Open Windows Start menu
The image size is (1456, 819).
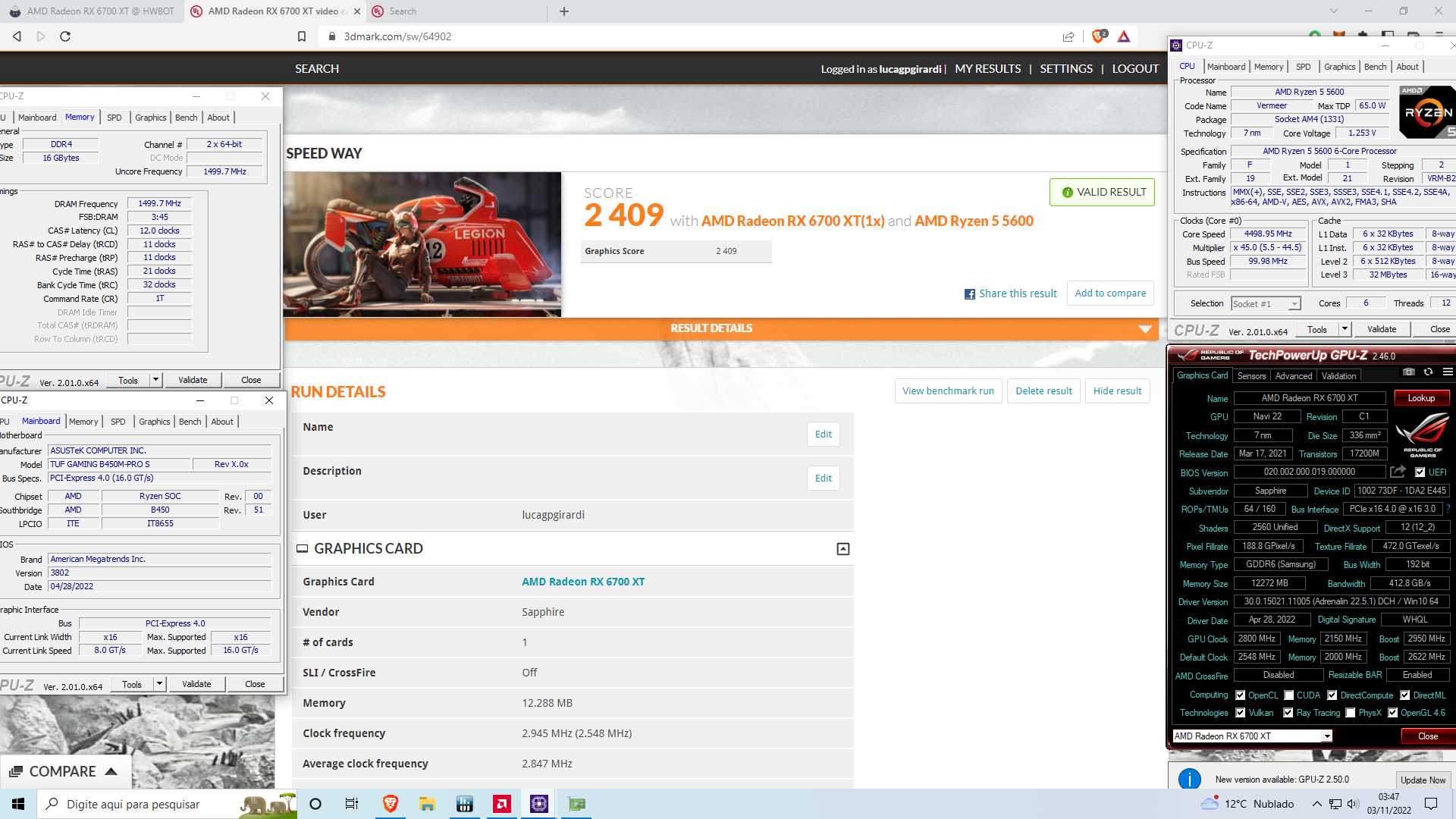tap(18, 804)
